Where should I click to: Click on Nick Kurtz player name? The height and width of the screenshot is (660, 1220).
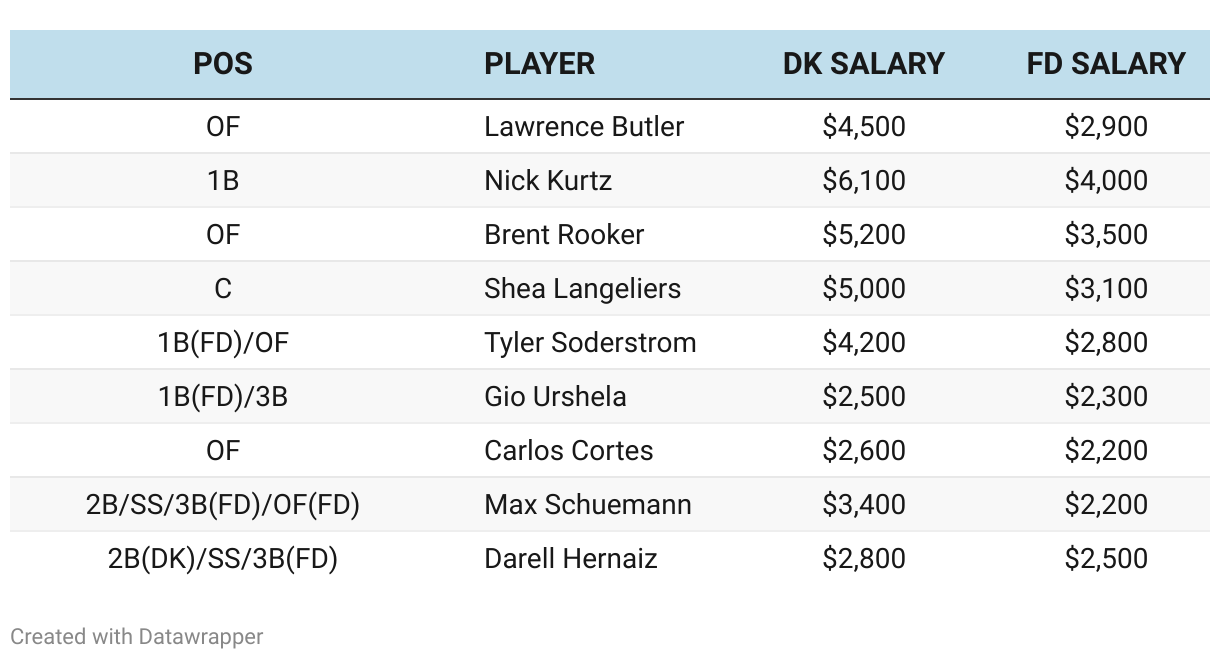pos(548,181)
